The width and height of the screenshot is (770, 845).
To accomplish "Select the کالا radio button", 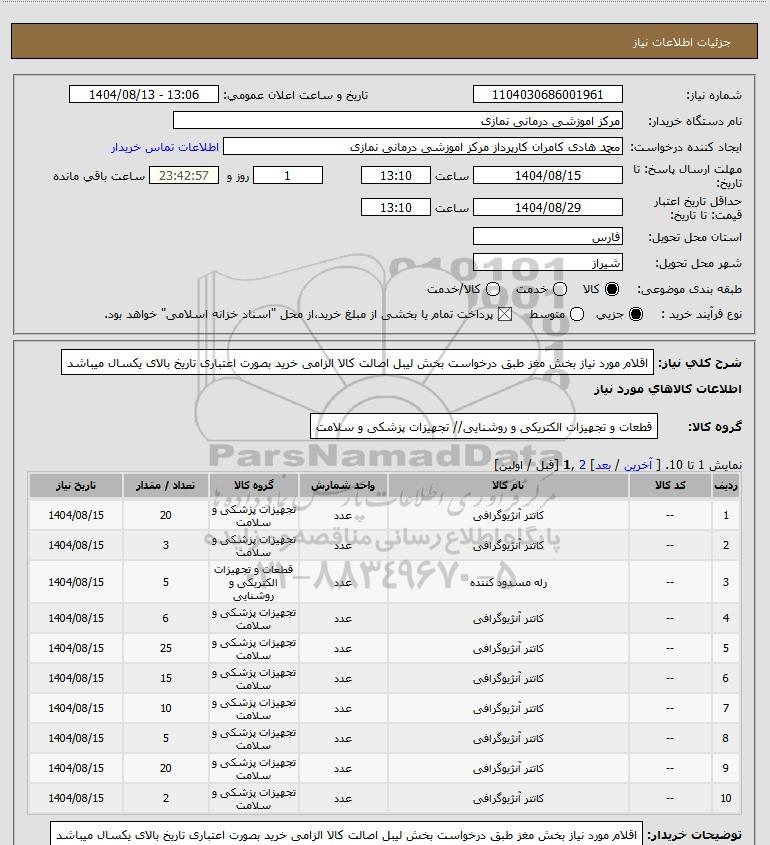I will (x=612, y=289).
